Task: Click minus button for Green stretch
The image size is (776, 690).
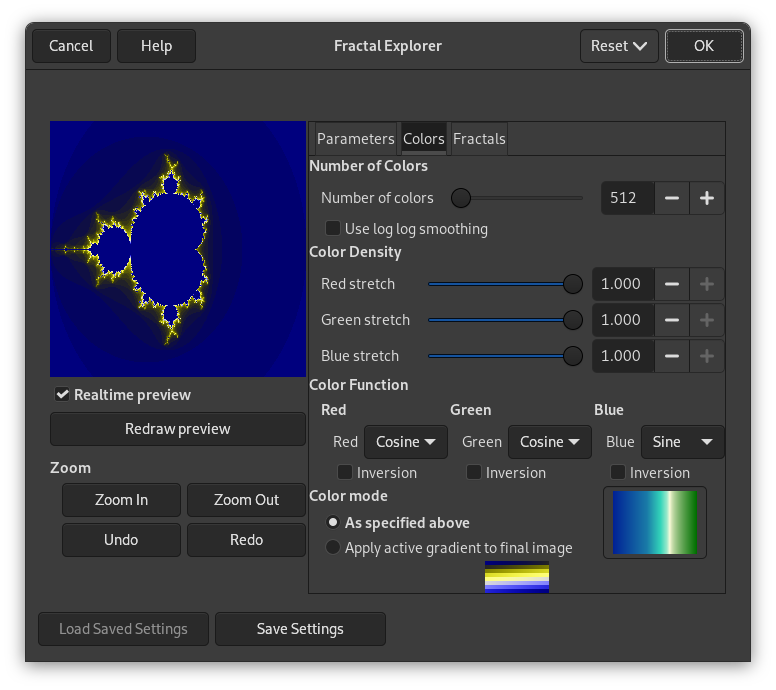Action: [x=672, y=320]
